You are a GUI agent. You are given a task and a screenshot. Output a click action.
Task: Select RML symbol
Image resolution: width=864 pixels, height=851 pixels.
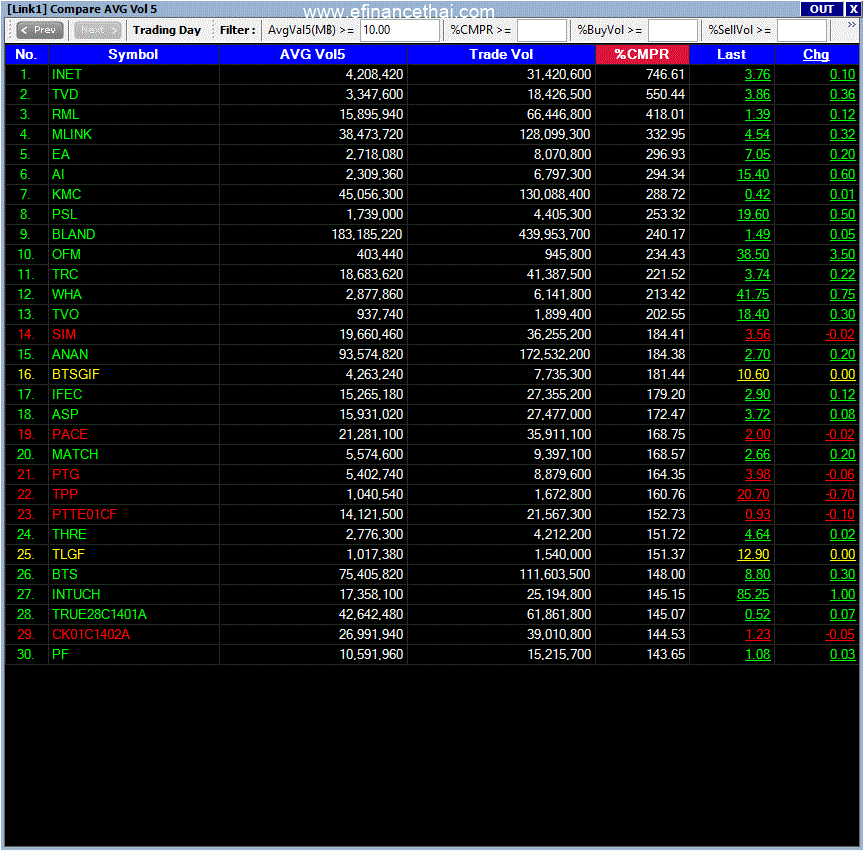66,114
